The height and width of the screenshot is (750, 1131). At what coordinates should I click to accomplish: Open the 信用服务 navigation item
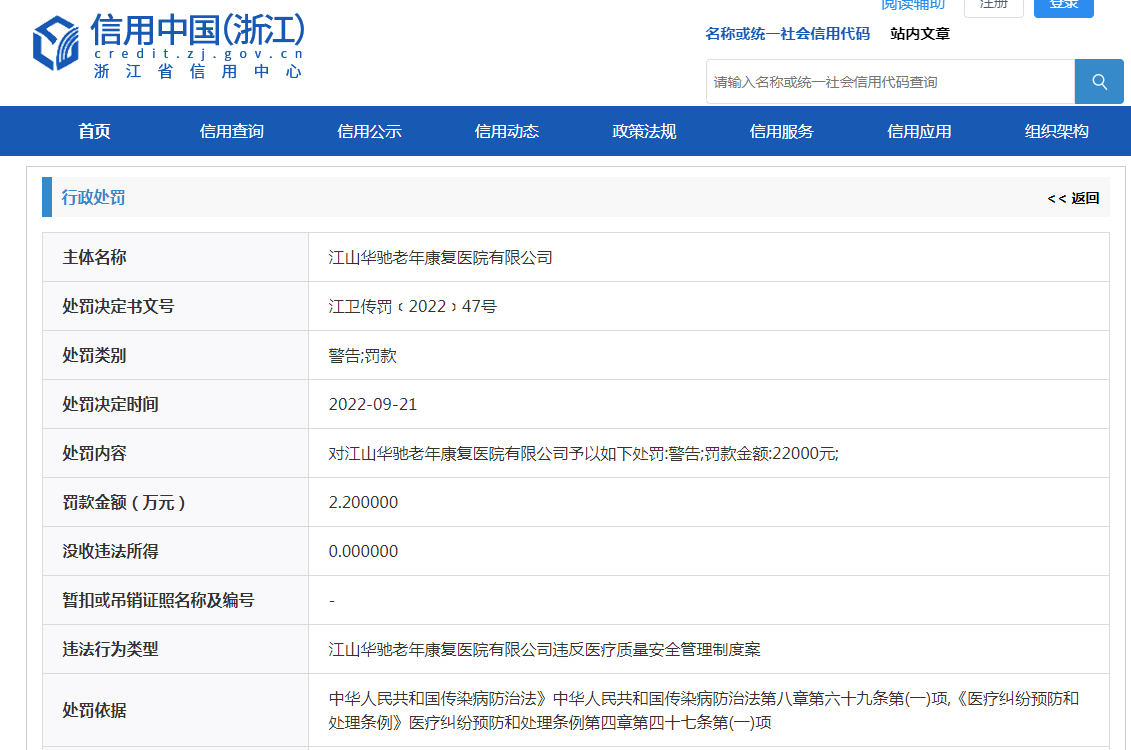[x=782, y=131]
